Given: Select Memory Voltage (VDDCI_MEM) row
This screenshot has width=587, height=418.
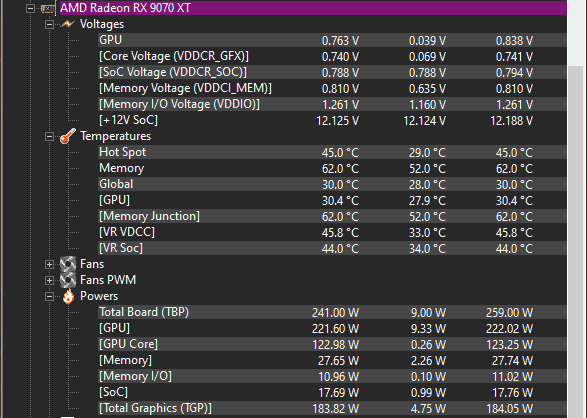Looking at the screenshot, I should pos(332,88).
